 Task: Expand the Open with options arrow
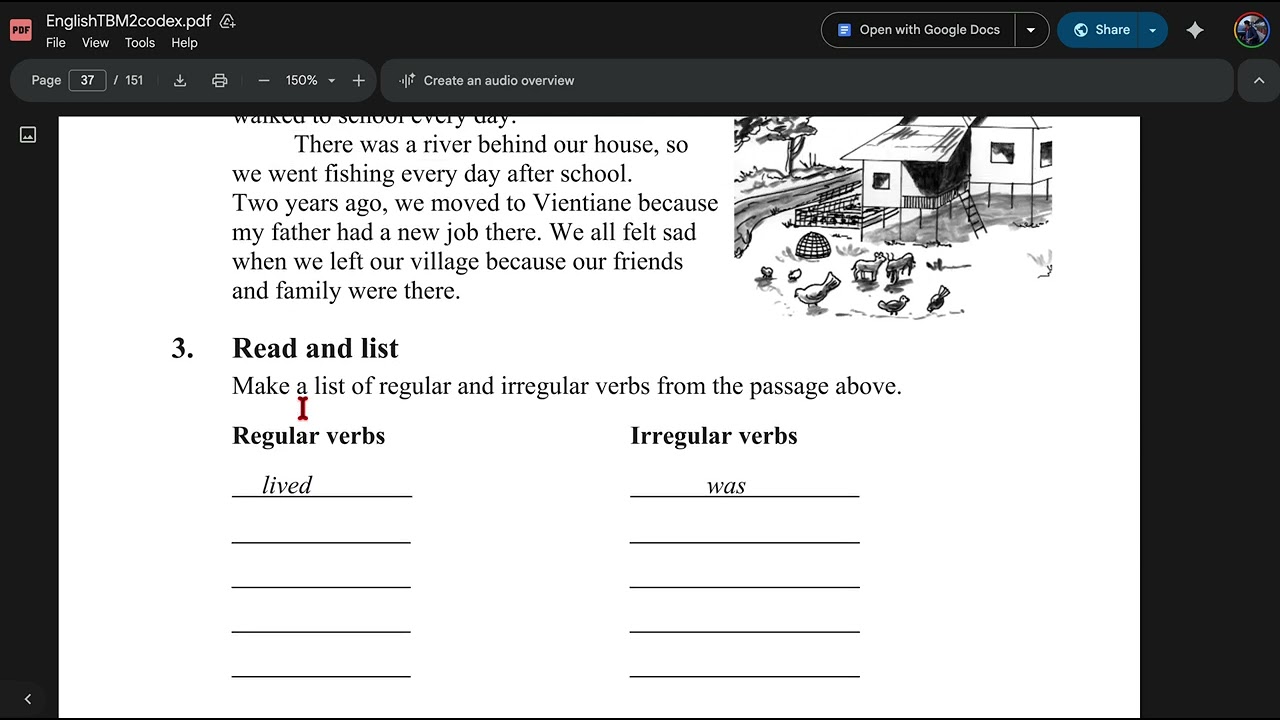[x=1031, y=30]
